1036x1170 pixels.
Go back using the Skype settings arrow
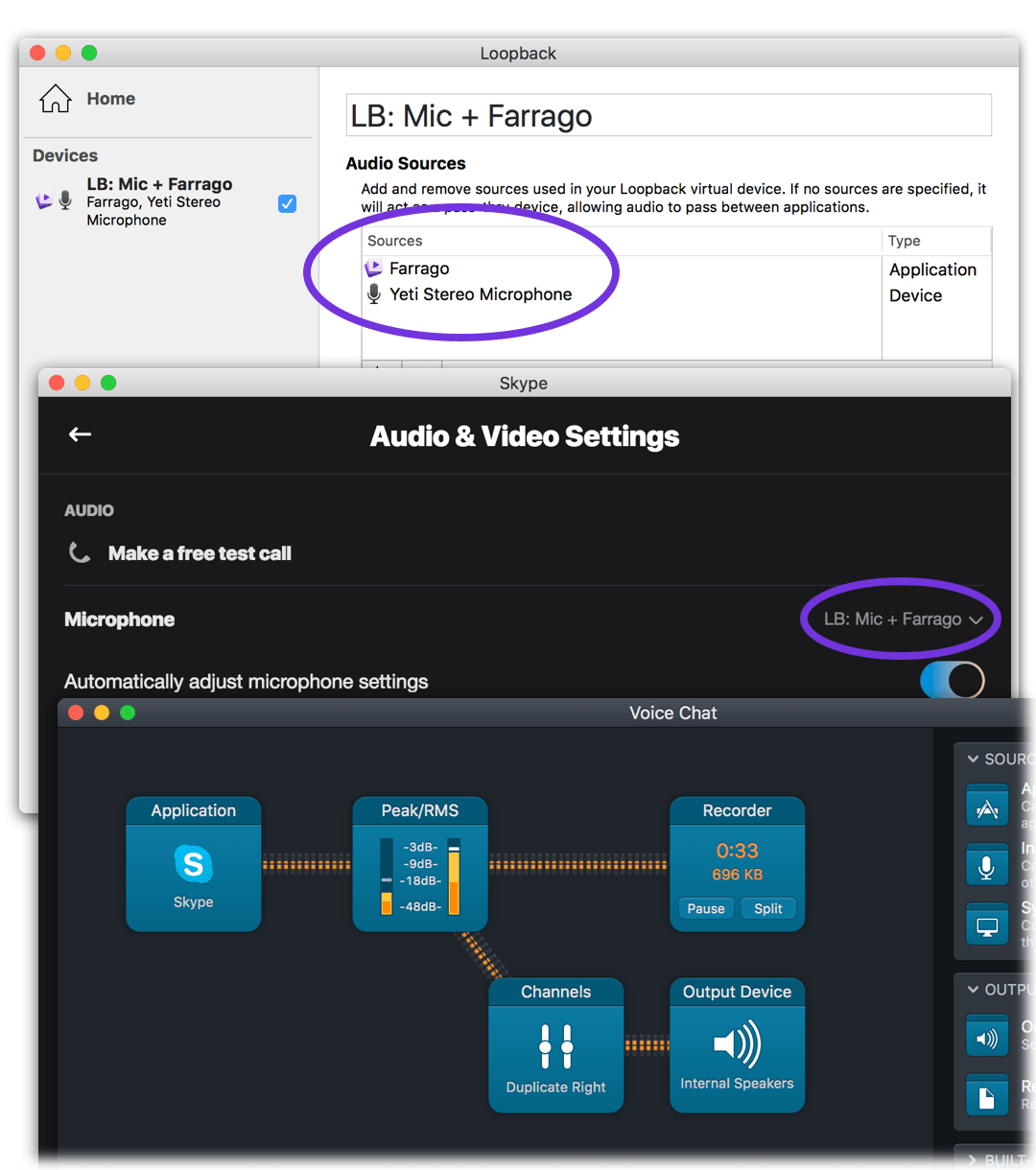tap(81, 434)
